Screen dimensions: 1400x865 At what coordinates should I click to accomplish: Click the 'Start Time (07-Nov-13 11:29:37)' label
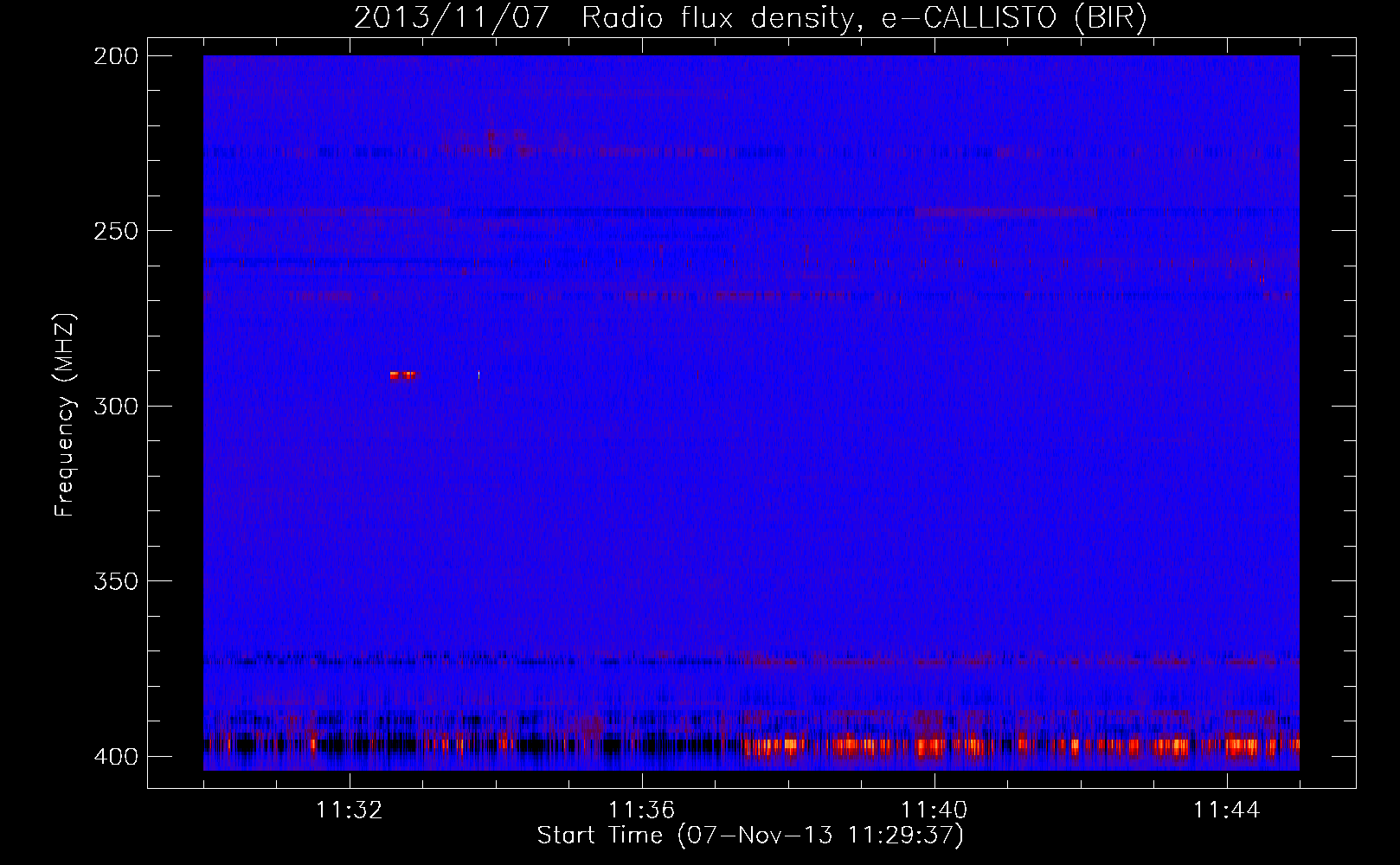[x=750, y=836]
